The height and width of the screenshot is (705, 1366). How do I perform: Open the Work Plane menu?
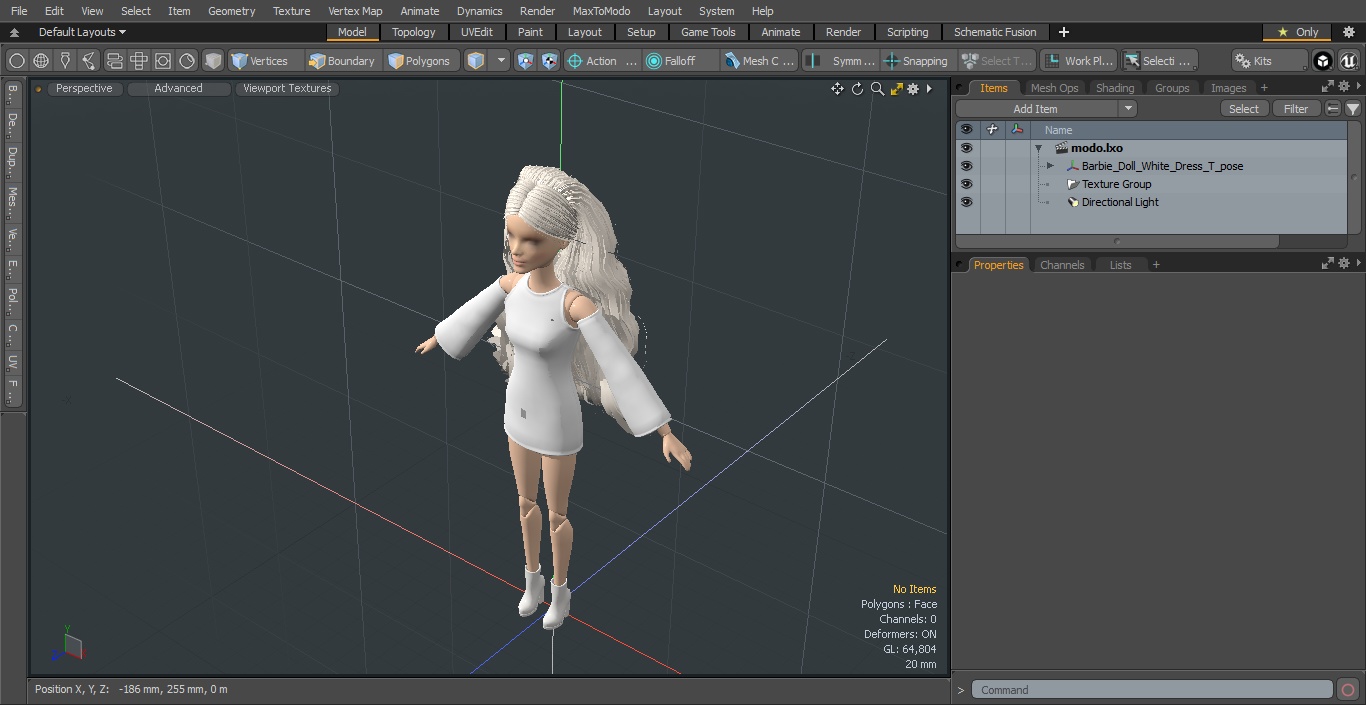tap(1078, 61)
